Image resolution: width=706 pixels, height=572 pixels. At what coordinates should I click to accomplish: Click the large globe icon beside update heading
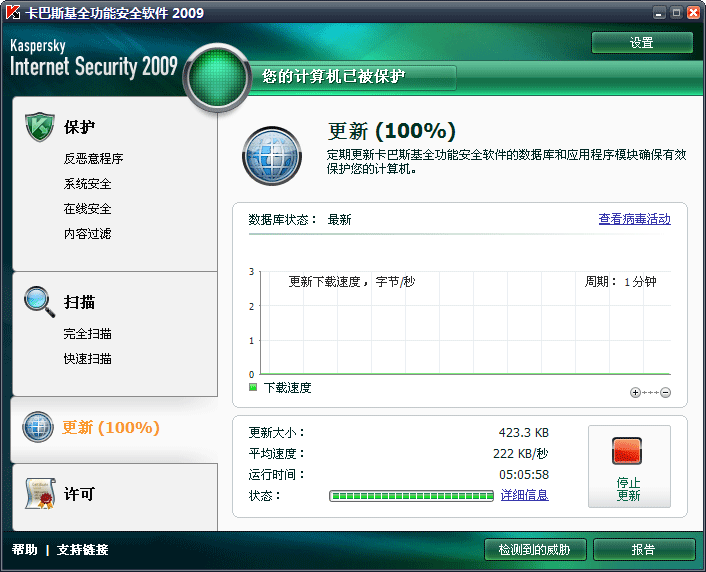(x=272, y=154)
